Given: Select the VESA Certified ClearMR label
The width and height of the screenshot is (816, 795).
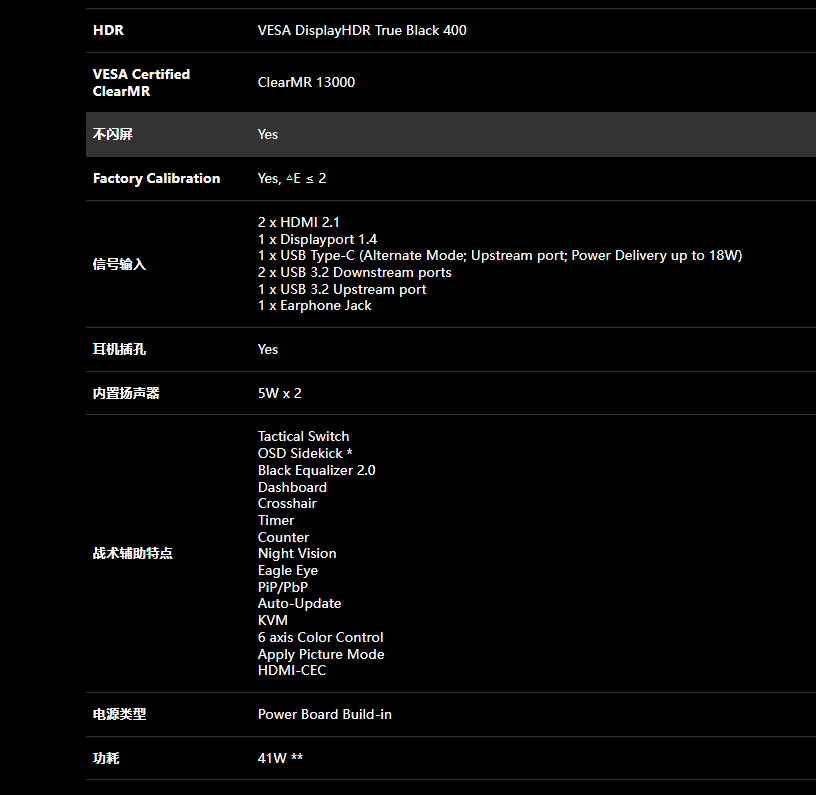Looking at the screenshot, I should (141, 82).
